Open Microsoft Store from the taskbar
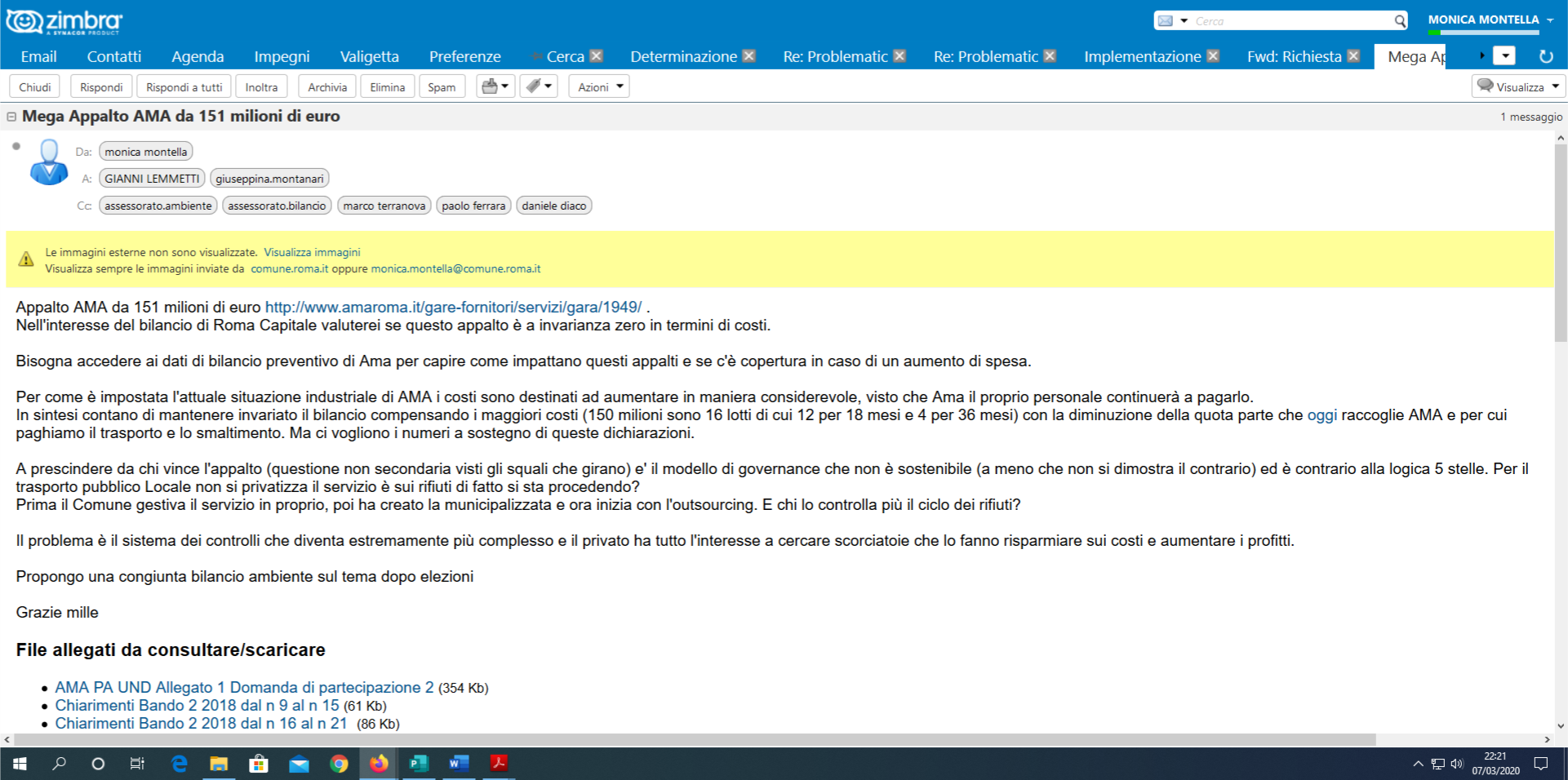 [x=259, y=764]
